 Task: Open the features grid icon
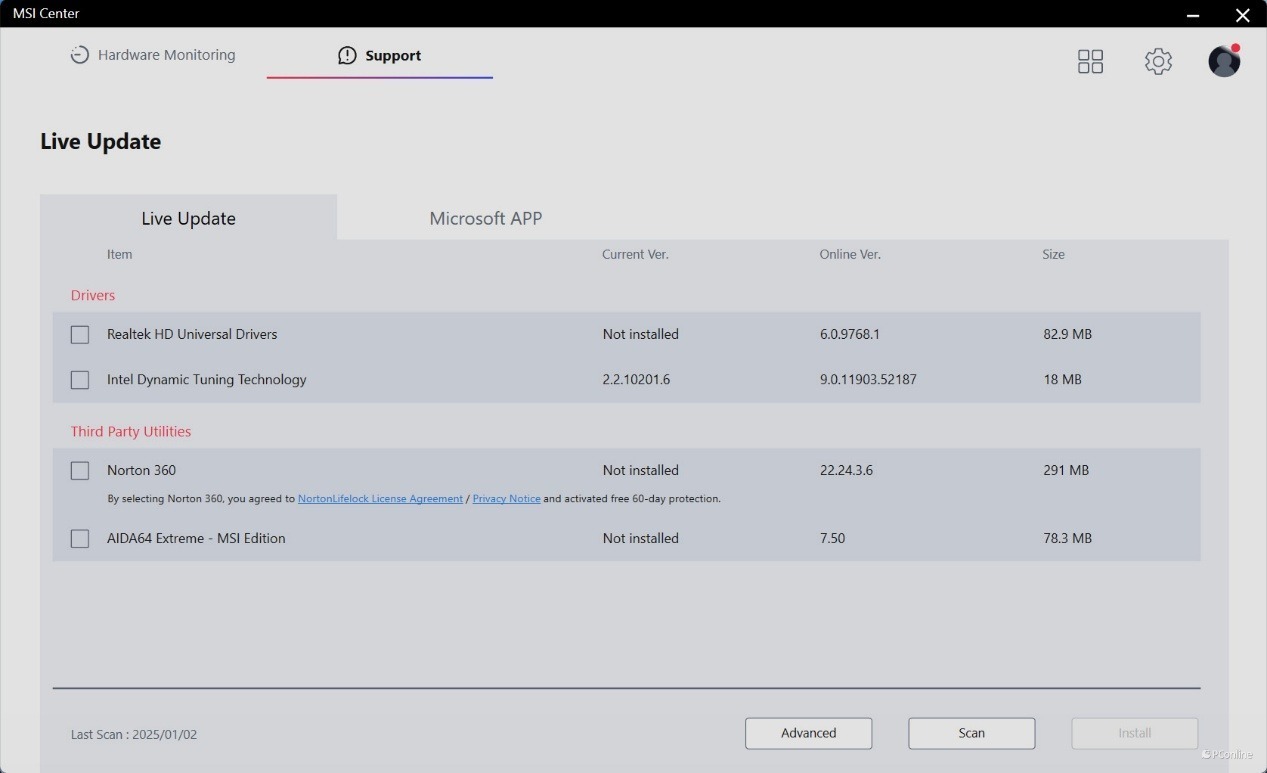(x=1090, y=61)
